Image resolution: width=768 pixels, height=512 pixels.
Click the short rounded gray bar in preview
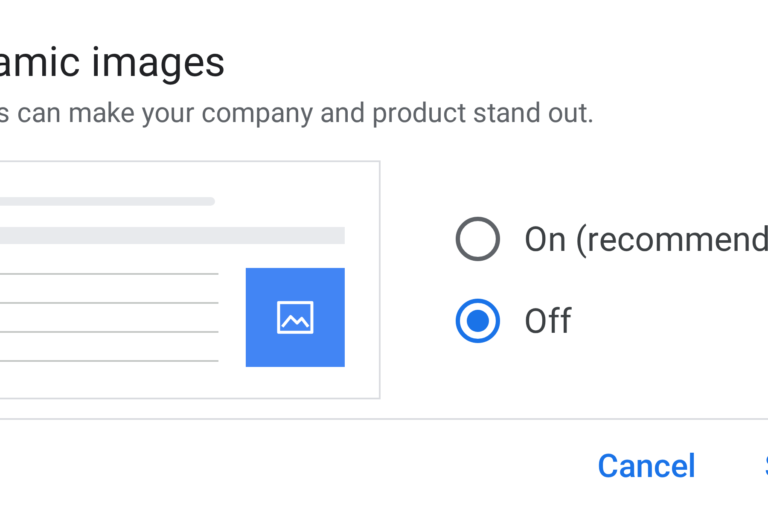107,201
